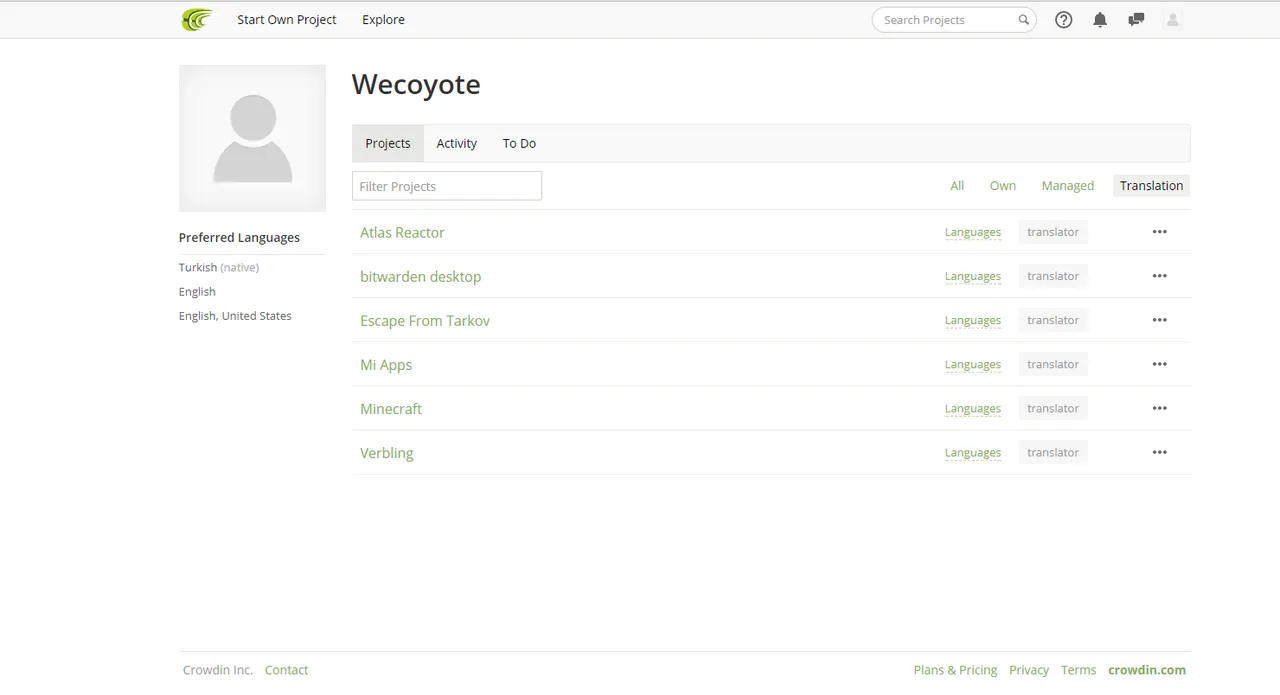This screenshot has width=1280, height=695.
Task: Click Turkish (native) preferred language
Action: click(x=219, y=267)
